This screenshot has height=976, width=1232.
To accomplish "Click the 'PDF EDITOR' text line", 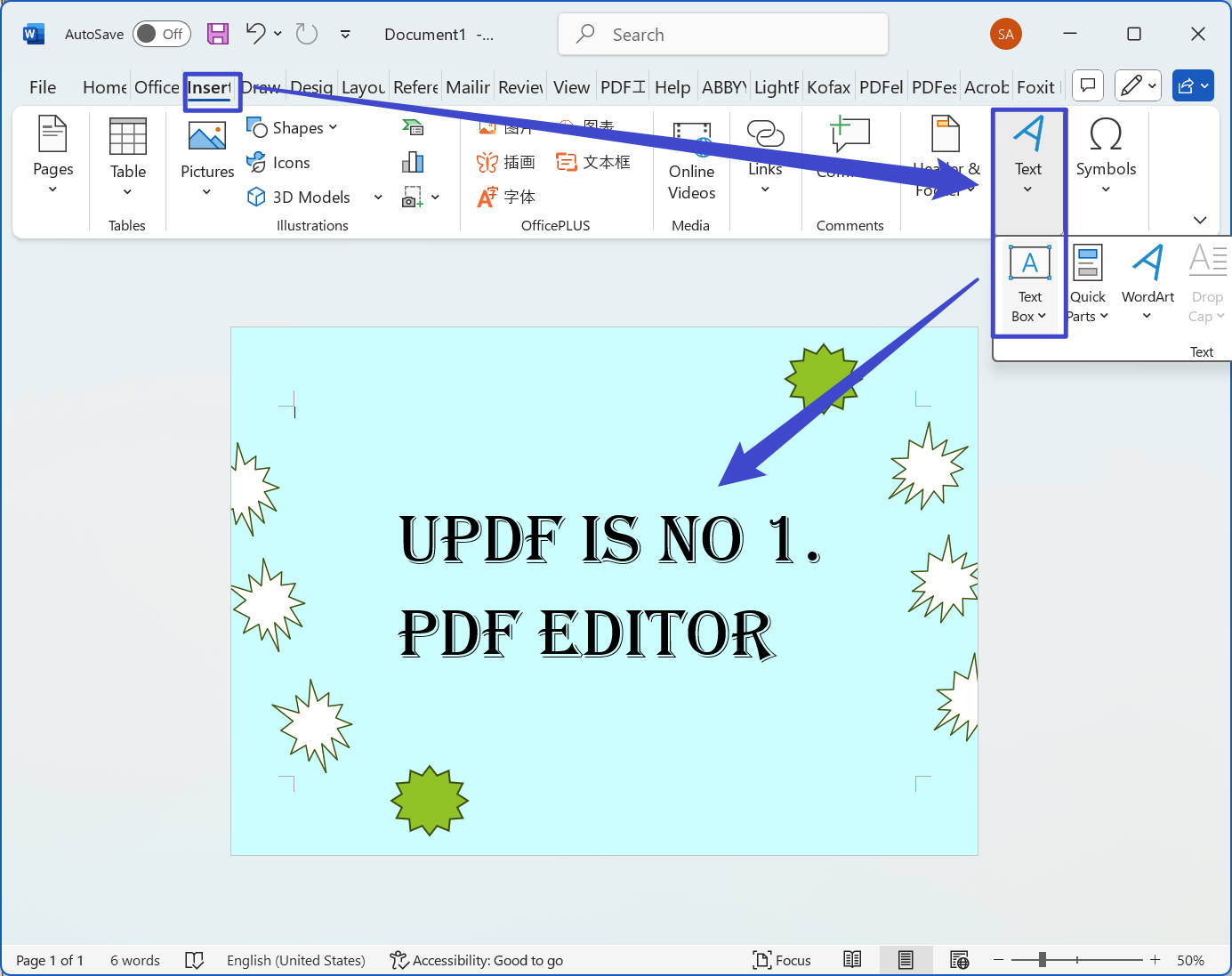I will pos(587,633).
